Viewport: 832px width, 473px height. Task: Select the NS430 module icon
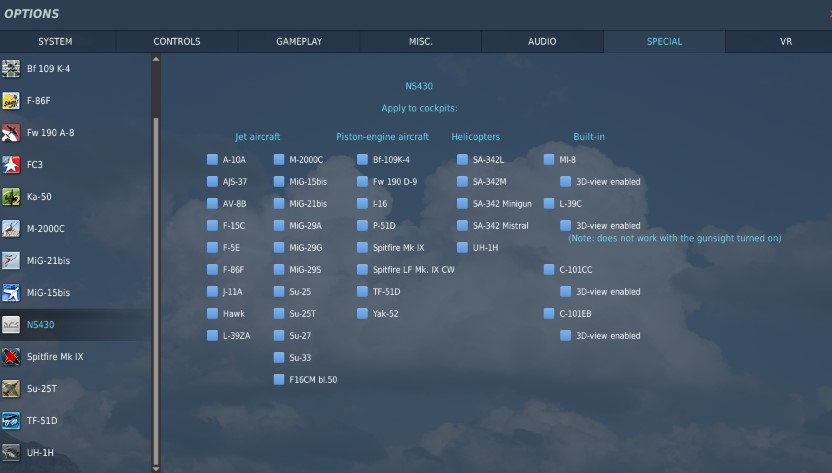click(x=11, y=324)
